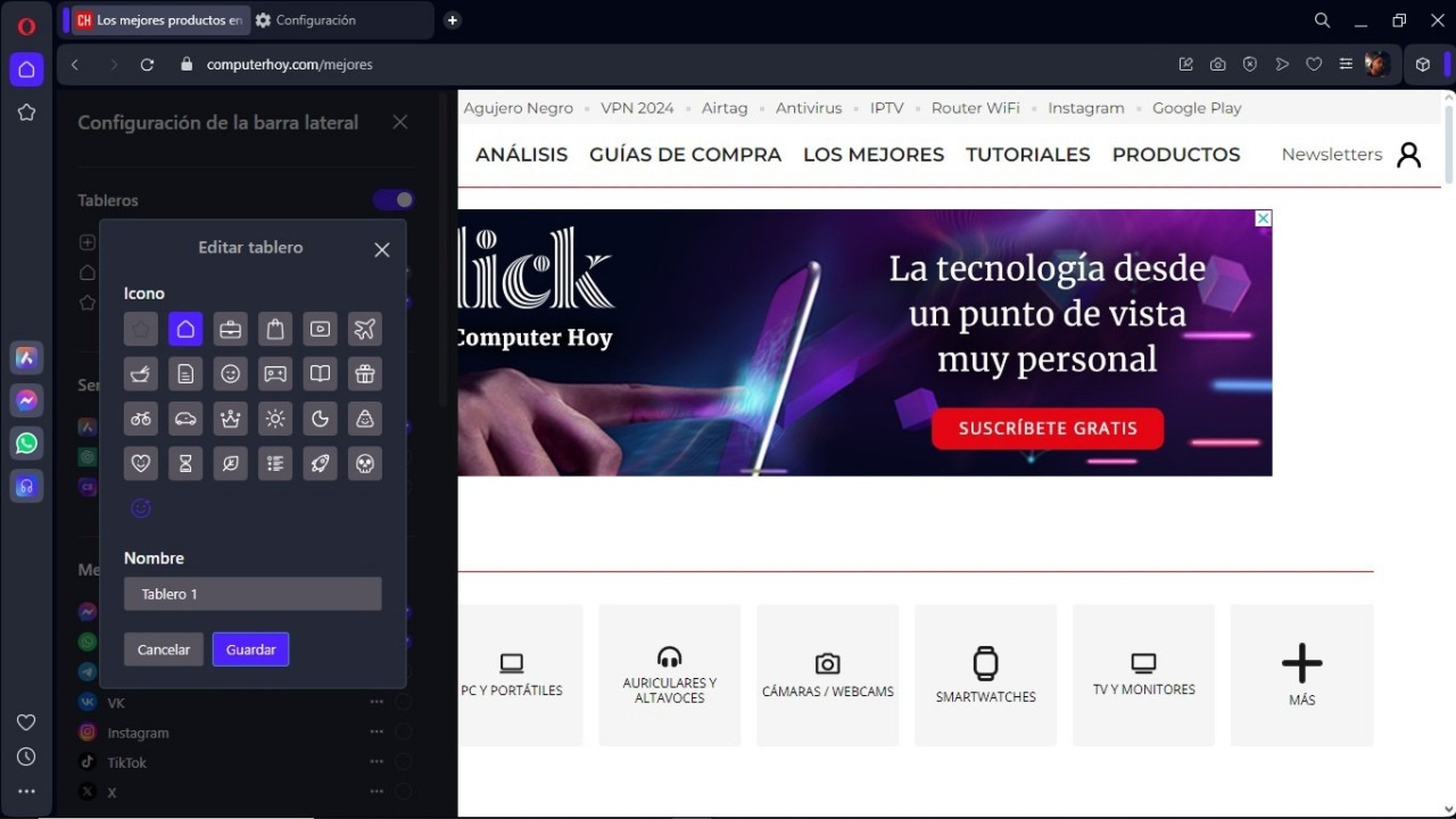Toggle Instagram sidebar visibility
Screen dimensions: 1456x819
403,732
